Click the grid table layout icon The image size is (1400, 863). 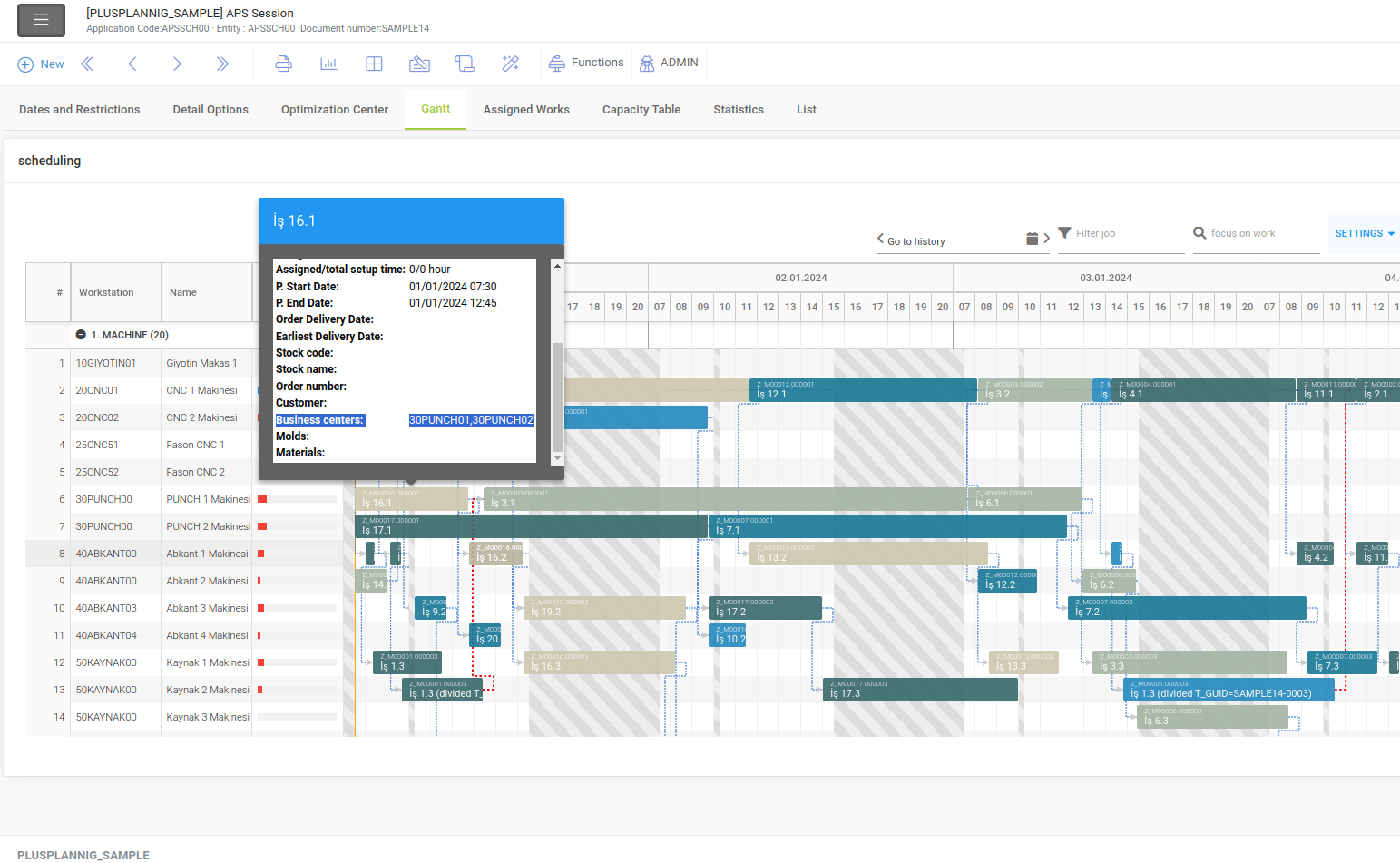374,64
